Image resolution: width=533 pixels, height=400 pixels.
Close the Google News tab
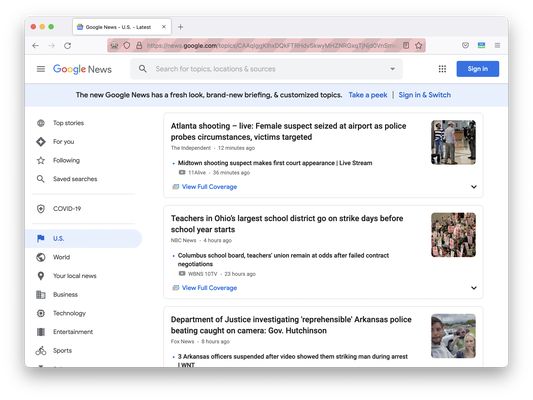tap(164, 27)
